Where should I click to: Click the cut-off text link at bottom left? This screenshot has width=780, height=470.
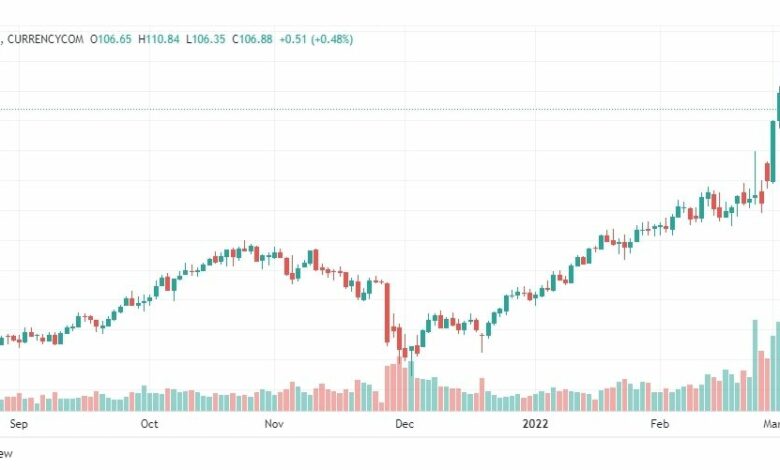6,454
